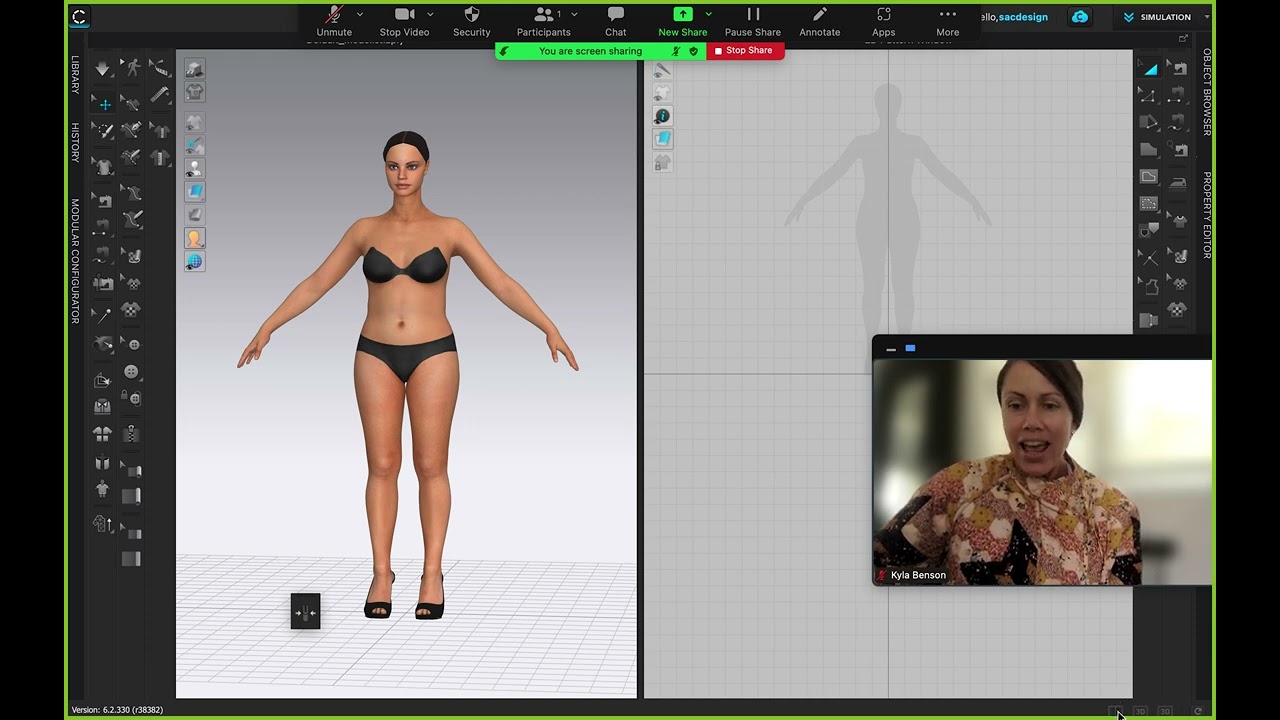Open the LIBRARY side tab
1280x720 pixels.
coord(75,75)
